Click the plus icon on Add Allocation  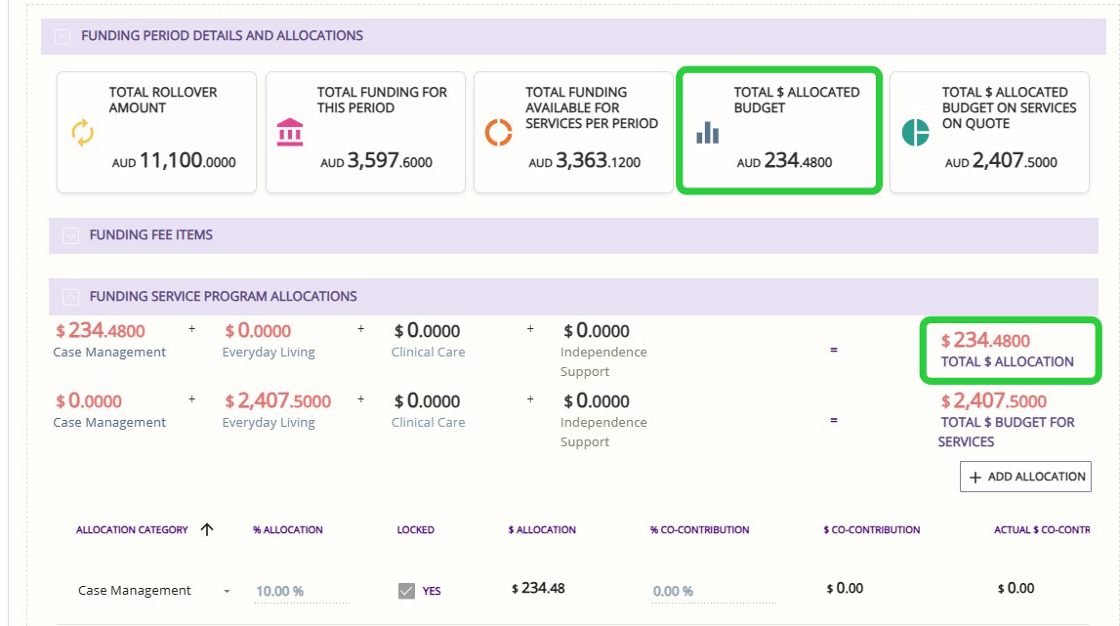tap(975, 477)
